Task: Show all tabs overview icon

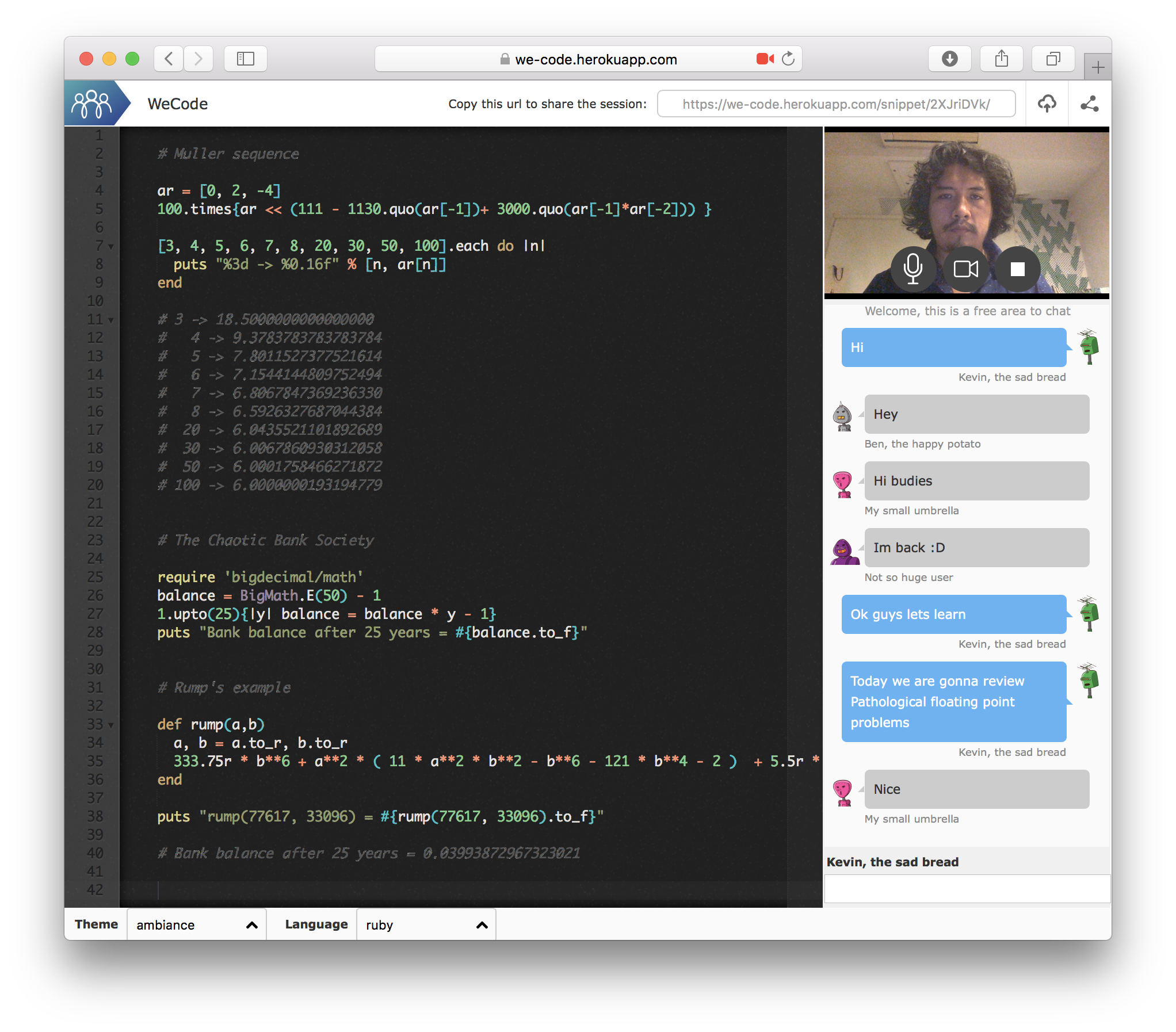Action: 1053,59
